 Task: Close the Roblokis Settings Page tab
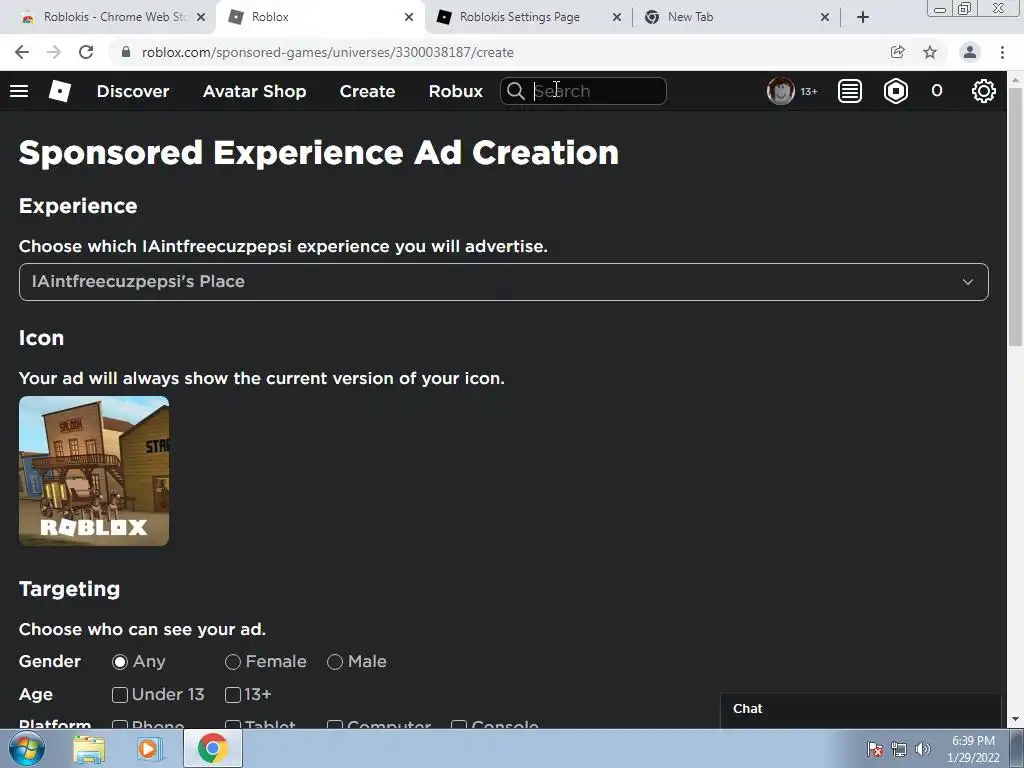[616, 17]
